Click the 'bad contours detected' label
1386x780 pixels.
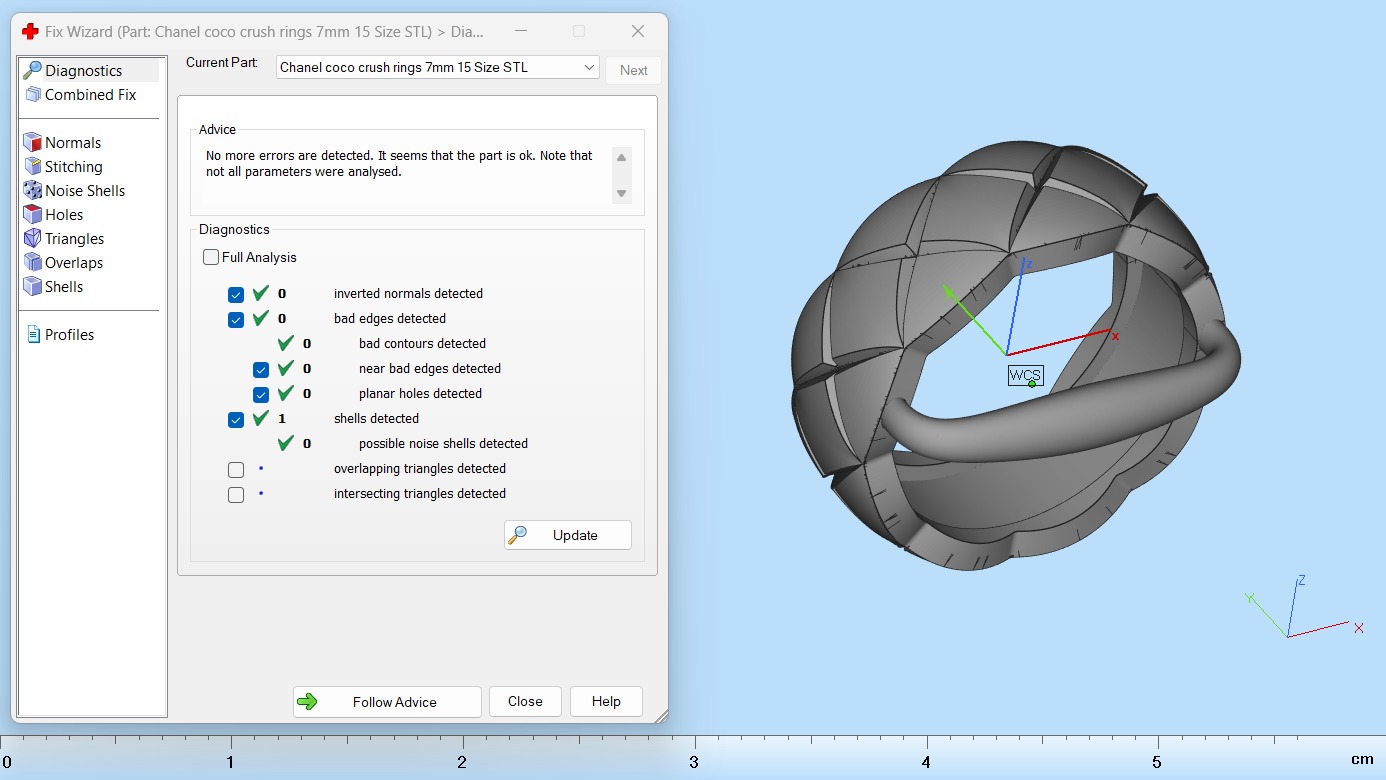point(422,343)
